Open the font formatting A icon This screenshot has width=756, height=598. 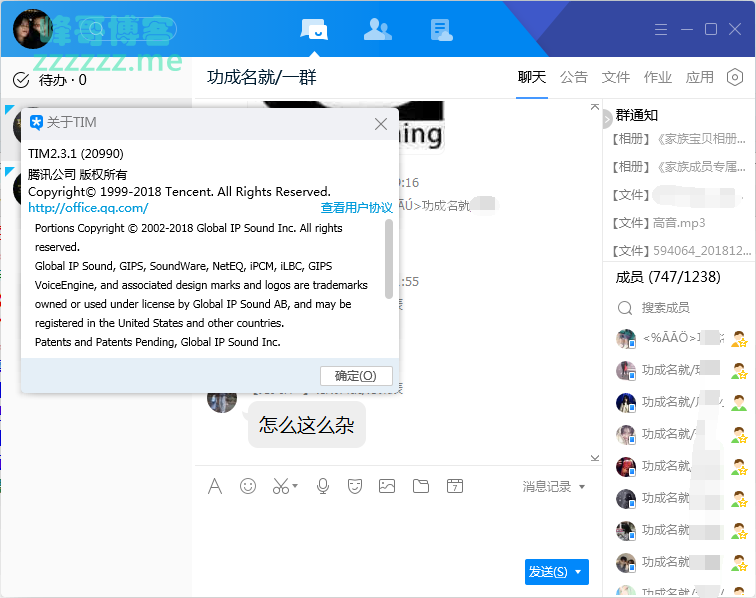pos(215,486)
